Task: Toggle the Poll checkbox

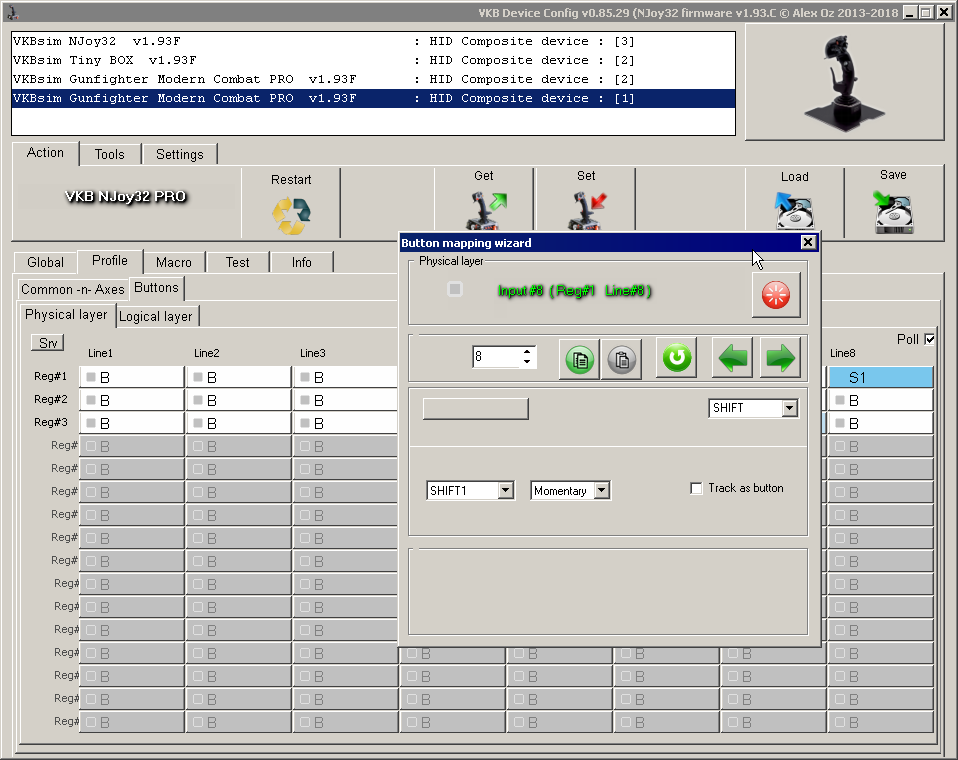Action: click(929, 339)
